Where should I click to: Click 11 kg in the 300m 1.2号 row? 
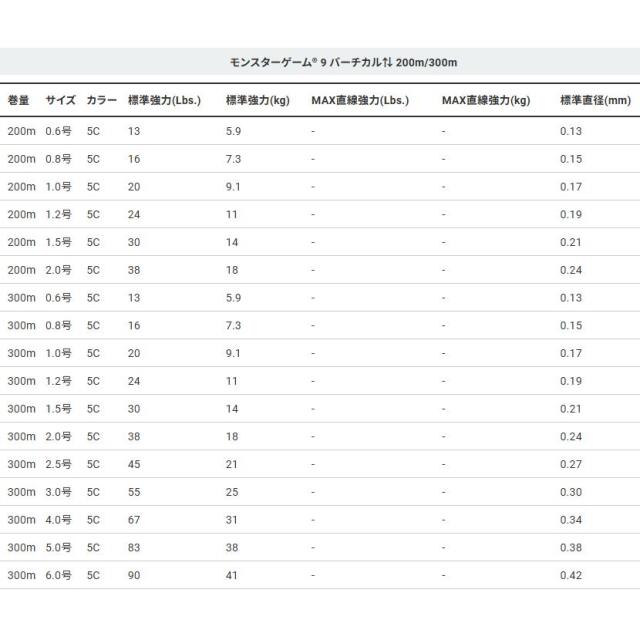point(231,381)
